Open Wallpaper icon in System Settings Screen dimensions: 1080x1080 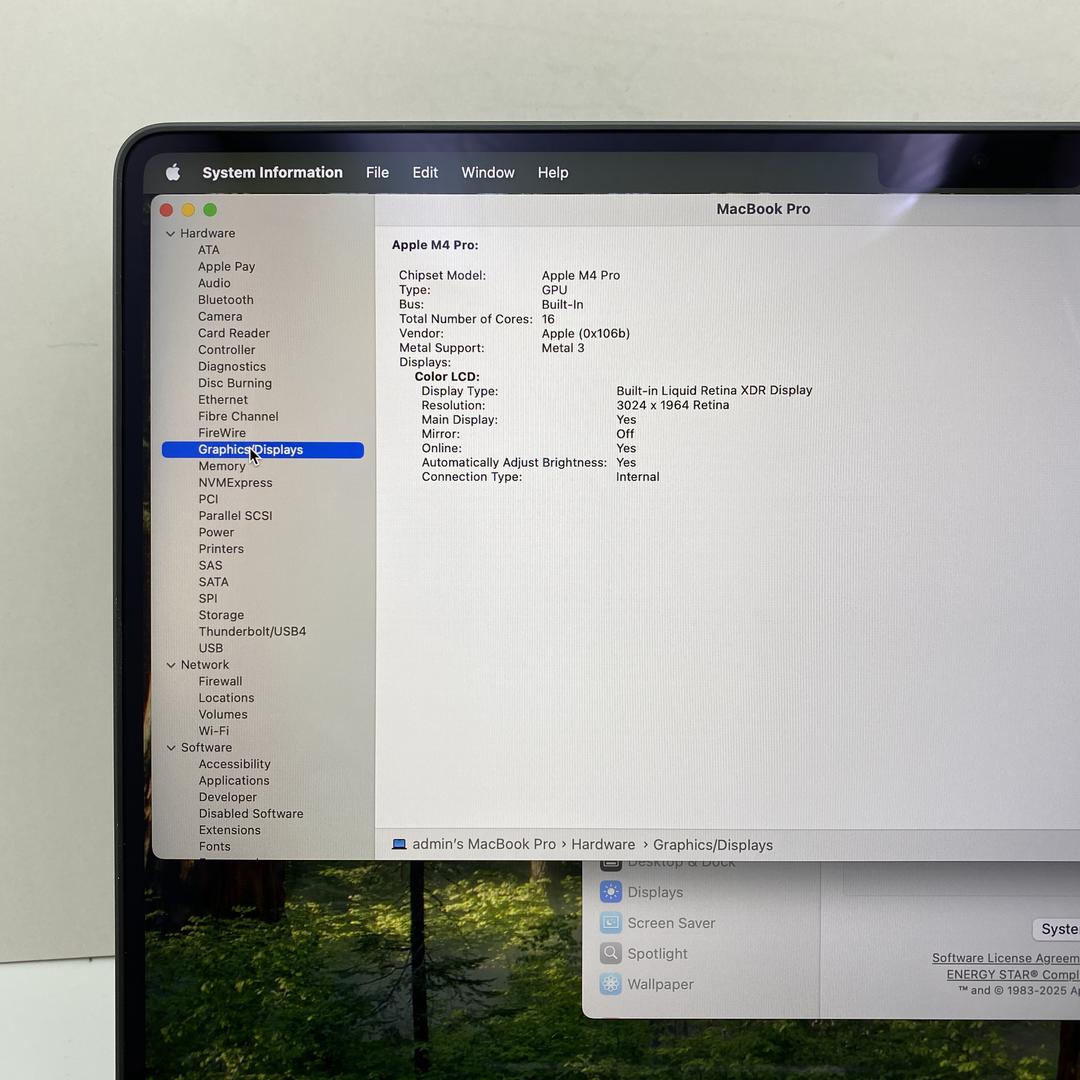click(x=611, y=984)
